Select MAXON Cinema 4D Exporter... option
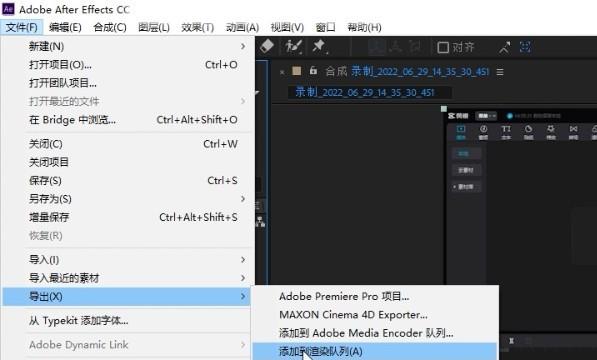 pos(375,315)
